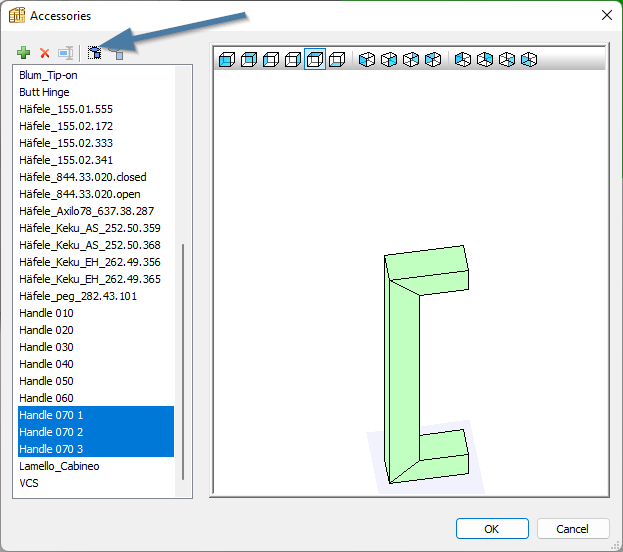
Task: Choose the first isometric view in middle group
Action: click(x=367, y=60)
